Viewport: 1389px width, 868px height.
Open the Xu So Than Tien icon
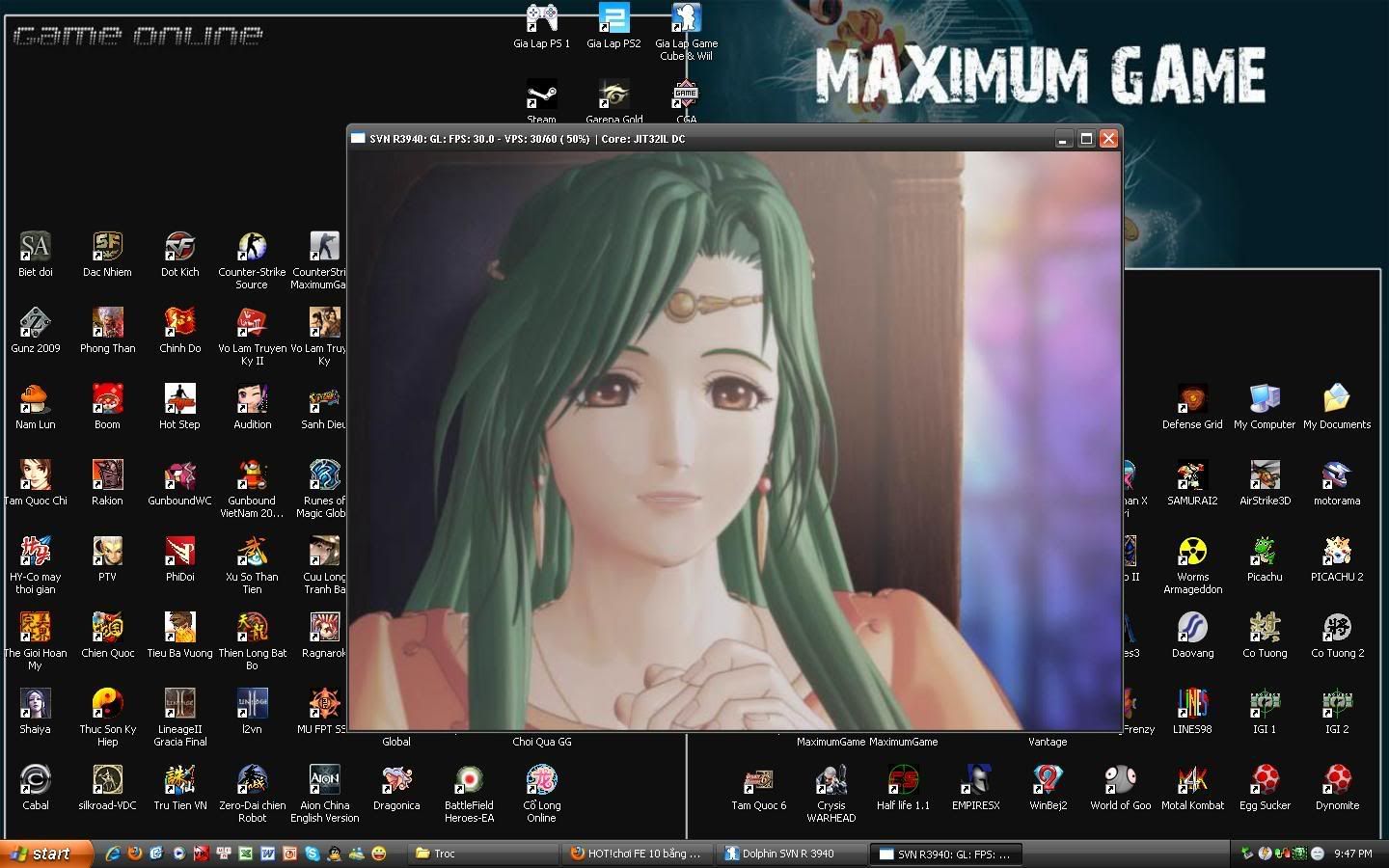pos(252,552)
